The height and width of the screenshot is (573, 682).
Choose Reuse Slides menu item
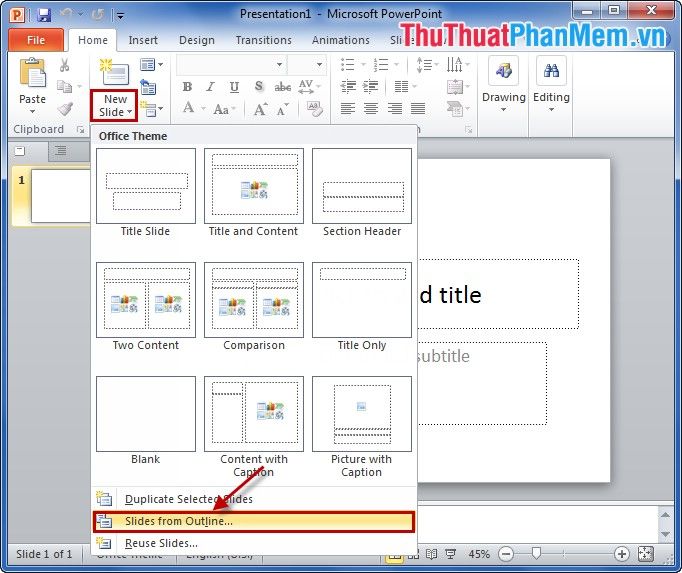[254, 543]
